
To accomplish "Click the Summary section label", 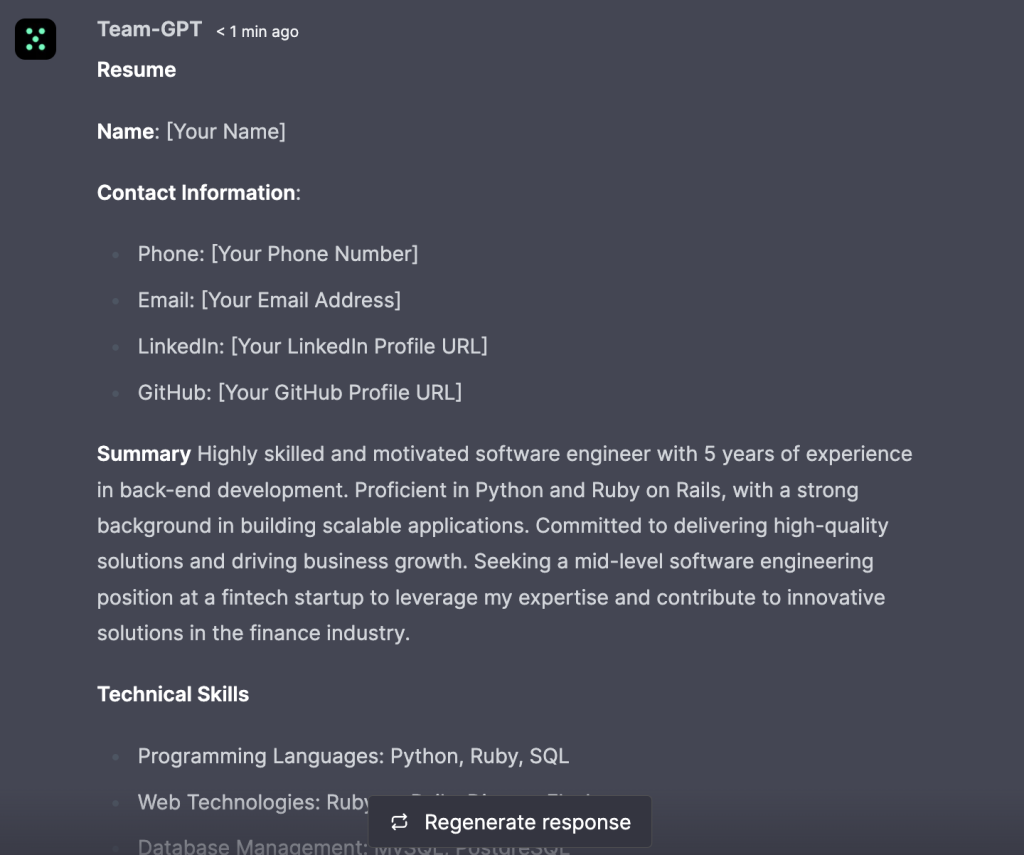I will (143, 454).
